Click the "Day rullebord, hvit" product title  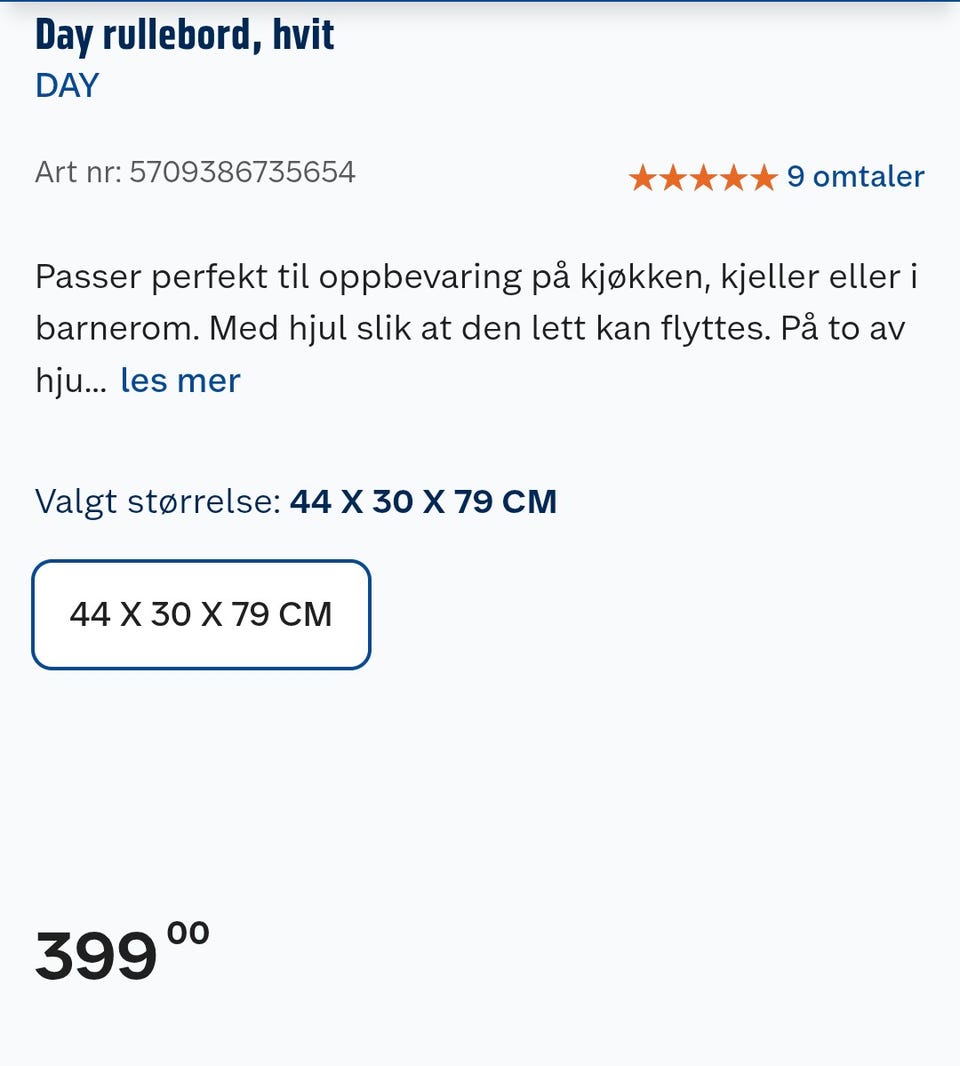[185, 34]
